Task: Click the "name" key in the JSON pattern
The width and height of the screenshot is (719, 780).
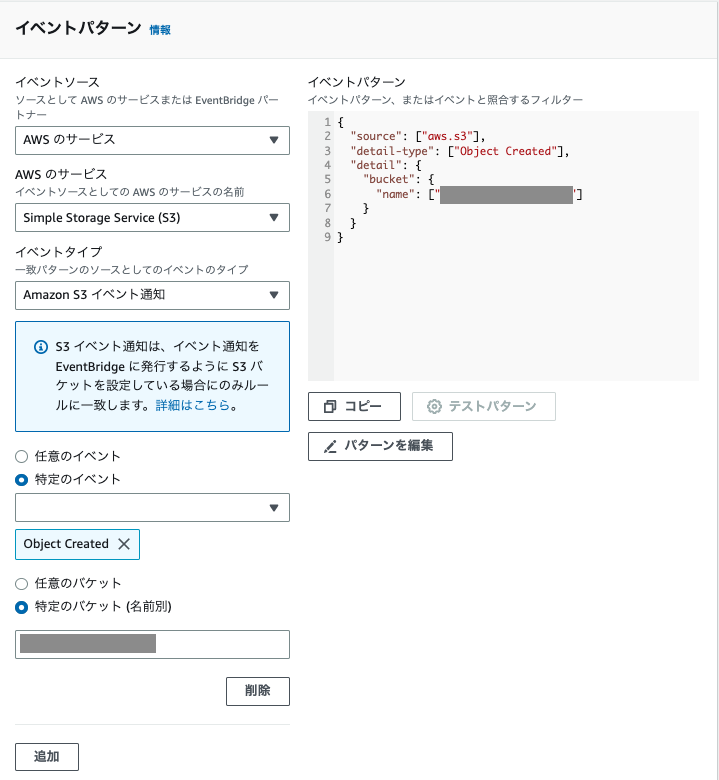Action: 395,194
